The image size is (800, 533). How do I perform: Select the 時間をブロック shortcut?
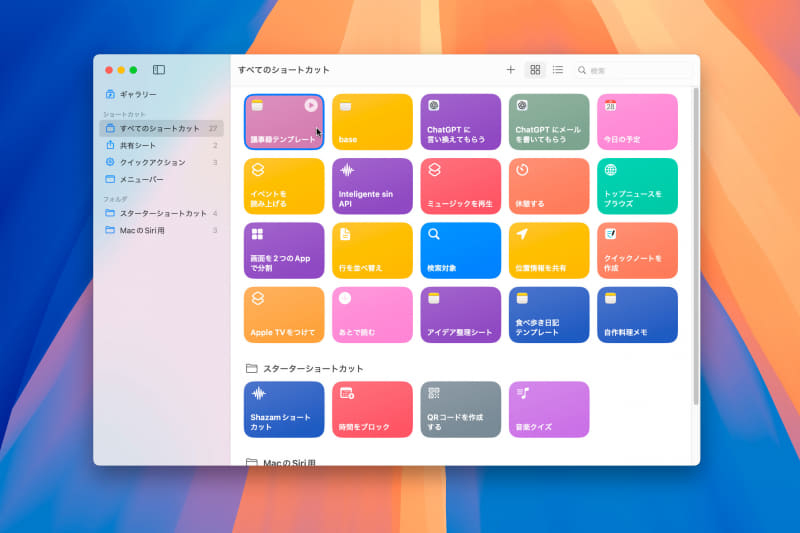point(372,410)
